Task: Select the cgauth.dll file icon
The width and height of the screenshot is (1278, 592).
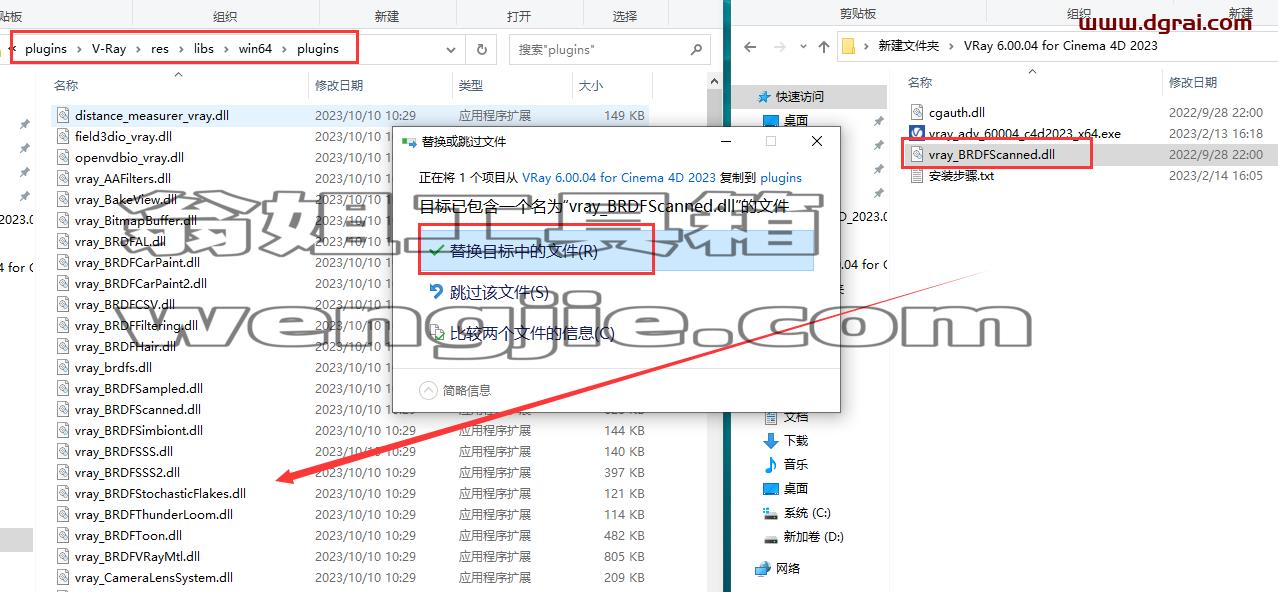Action: (919, 113)
